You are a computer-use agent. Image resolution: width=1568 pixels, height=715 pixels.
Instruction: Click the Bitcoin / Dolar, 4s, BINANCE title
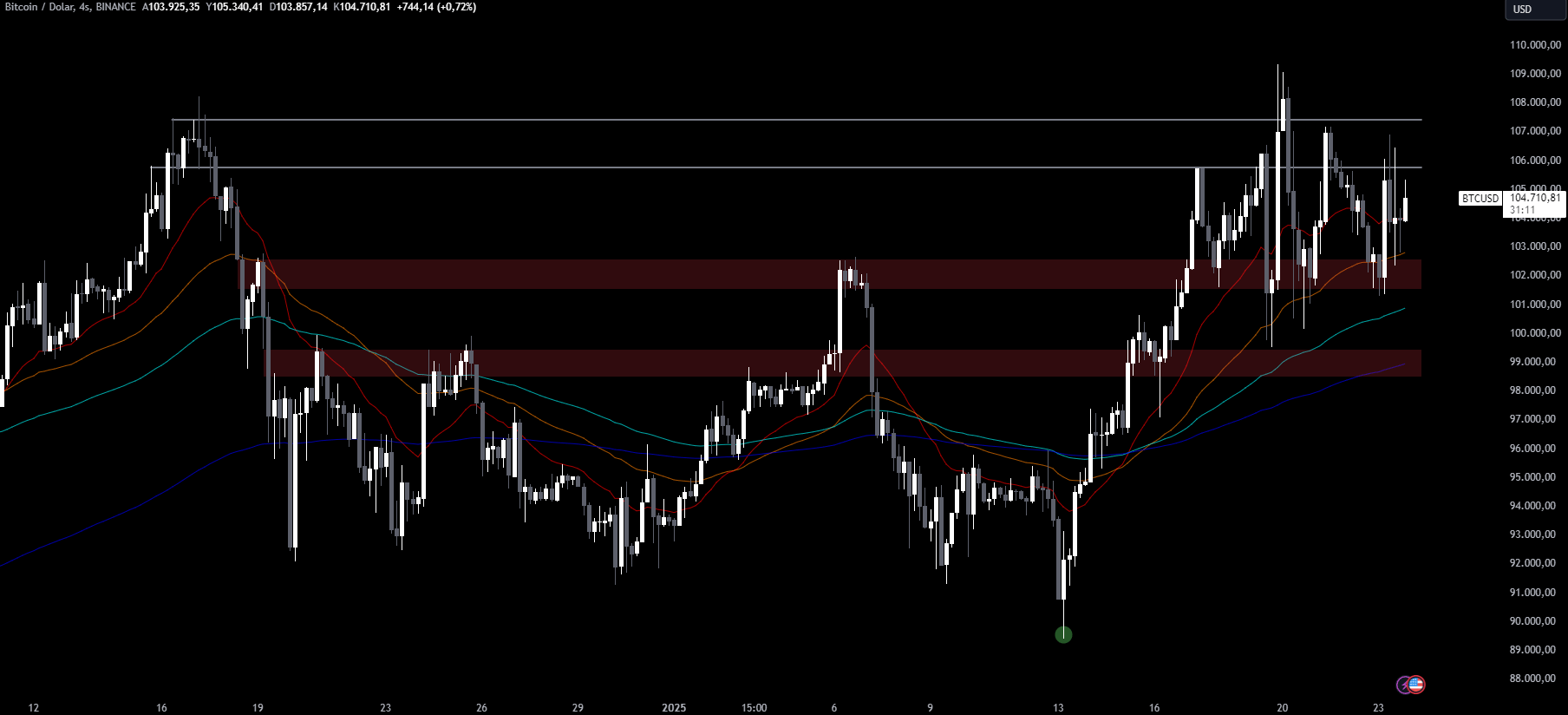(x=70, y=7)
